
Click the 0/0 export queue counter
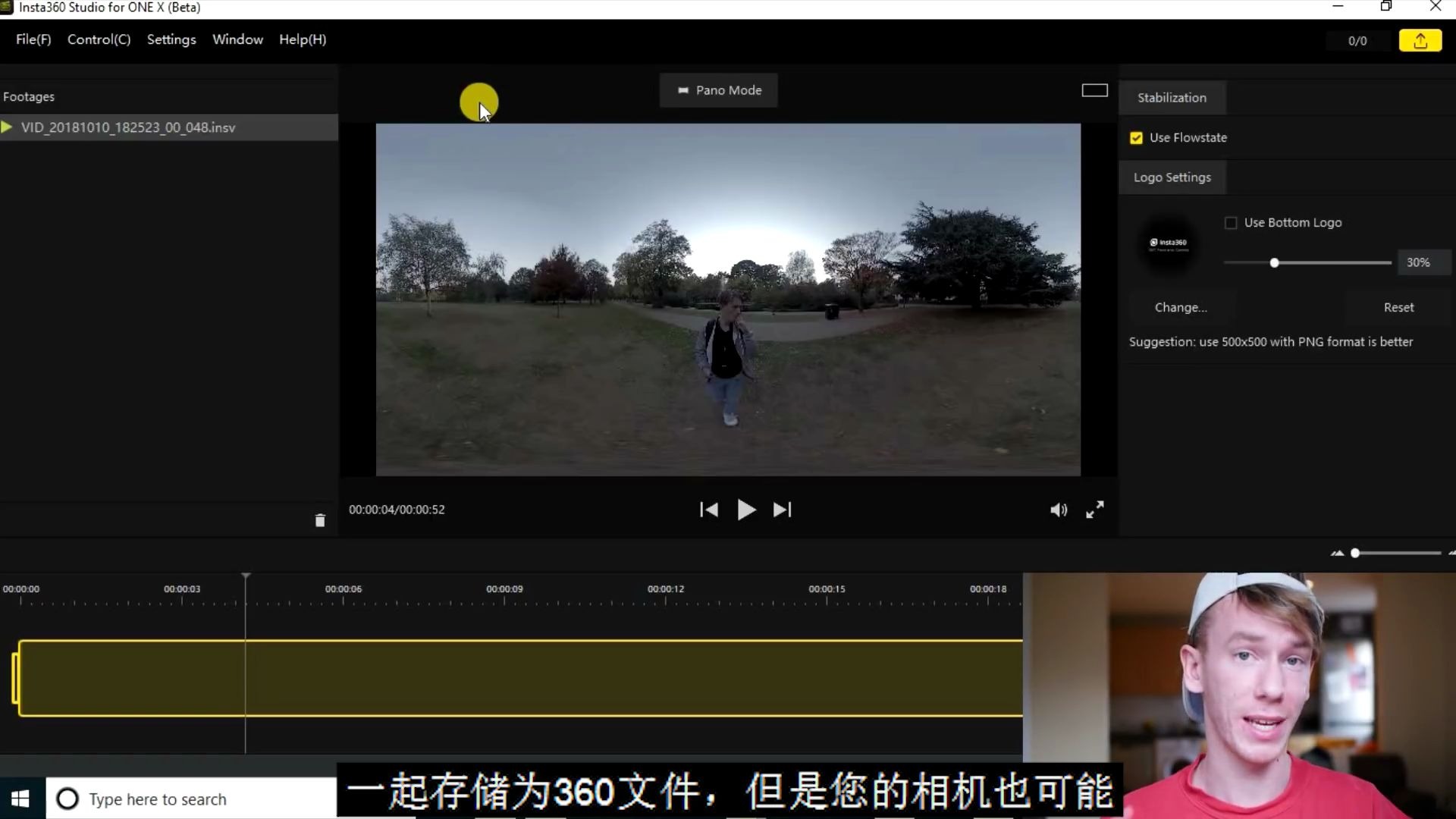coord(1357,41)
